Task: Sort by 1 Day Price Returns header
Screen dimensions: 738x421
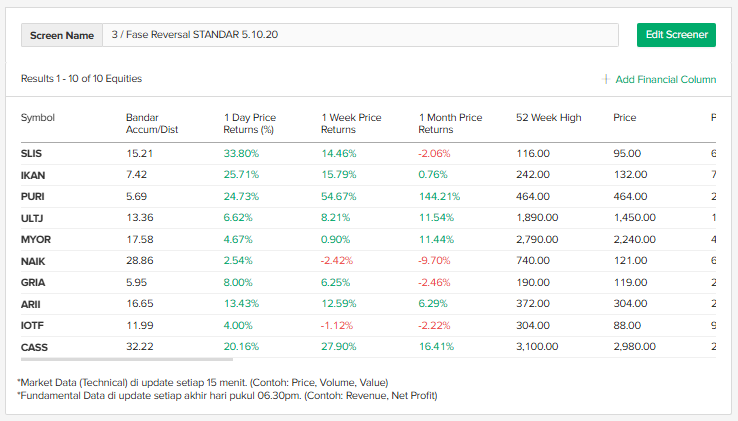Action: (249, 123)
